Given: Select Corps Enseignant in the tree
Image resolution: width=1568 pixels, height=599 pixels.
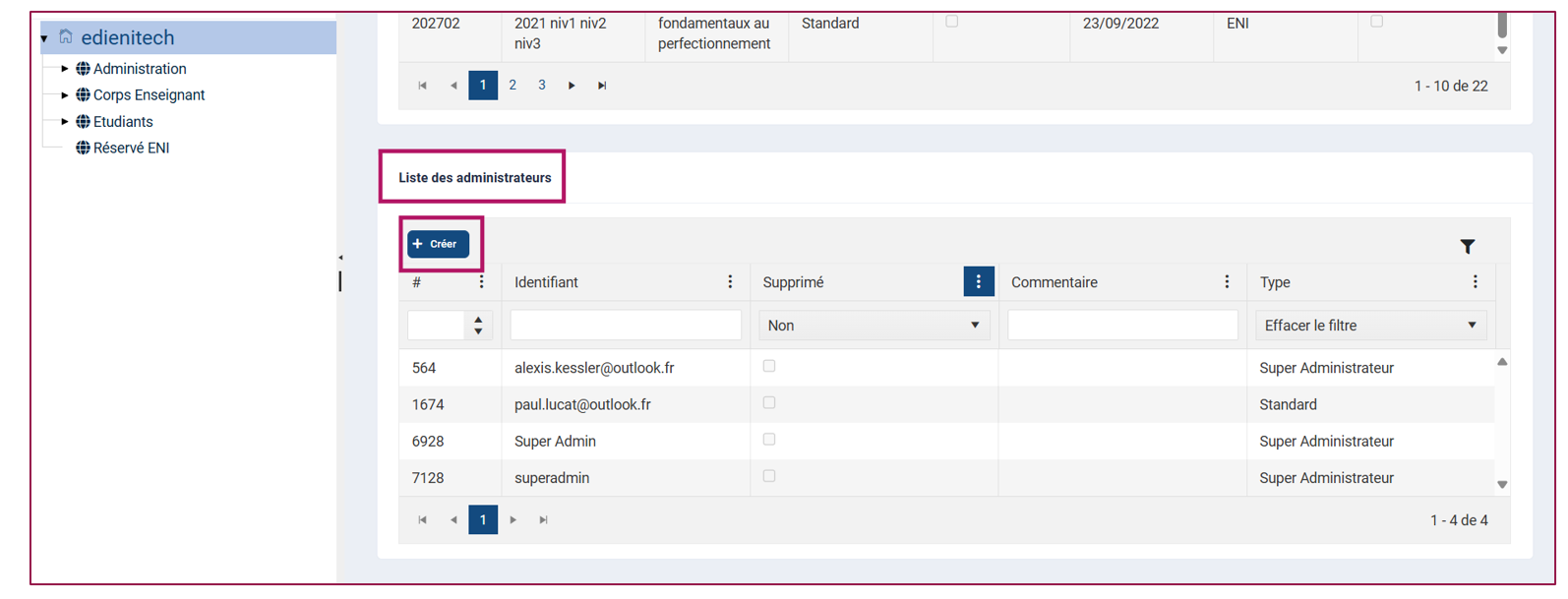Looking at the screenshot, I should 149,95.
